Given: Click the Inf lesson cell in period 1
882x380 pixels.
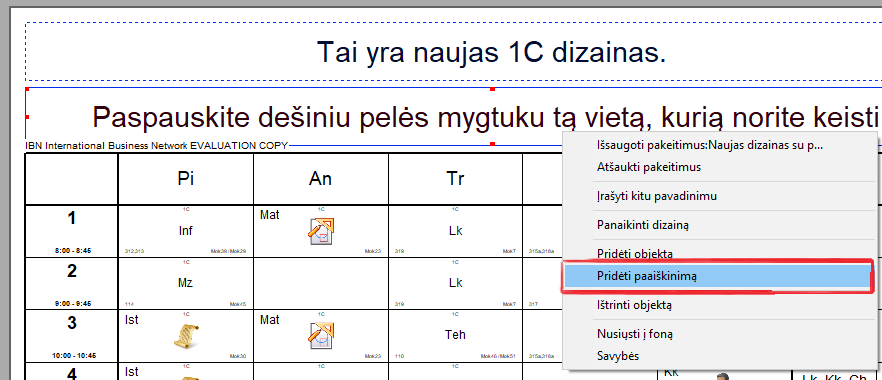Looking at the screenshot, I should coord(186,230).
